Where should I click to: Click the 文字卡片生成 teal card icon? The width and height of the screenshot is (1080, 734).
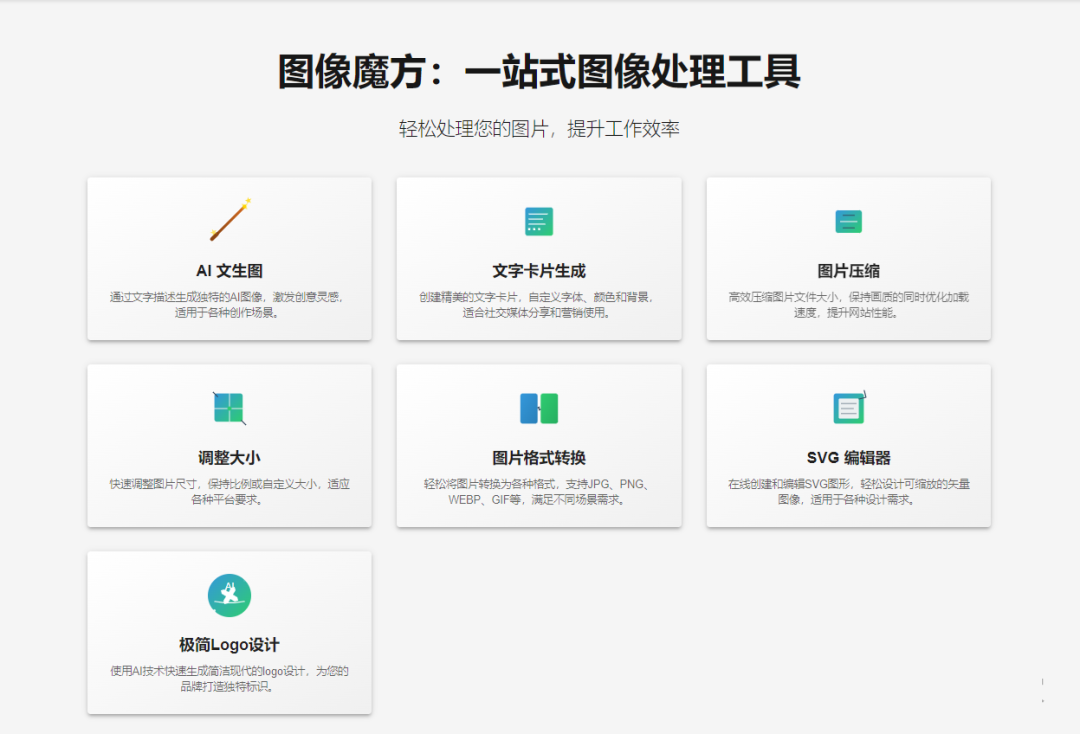tap(538, 221)
